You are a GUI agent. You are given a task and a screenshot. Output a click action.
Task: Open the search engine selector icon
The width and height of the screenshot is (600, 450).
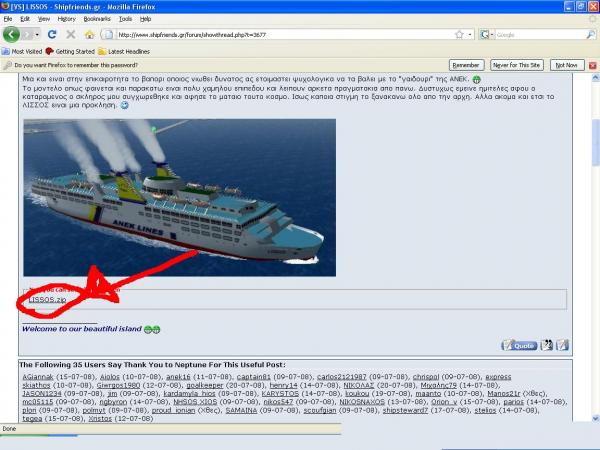[486, 35]
